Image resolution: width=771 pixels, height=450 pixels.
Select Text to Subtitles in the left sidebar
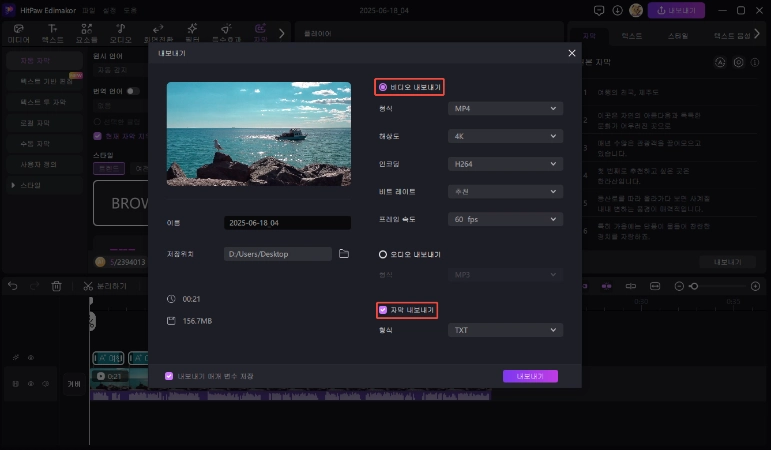pos(44,102)
